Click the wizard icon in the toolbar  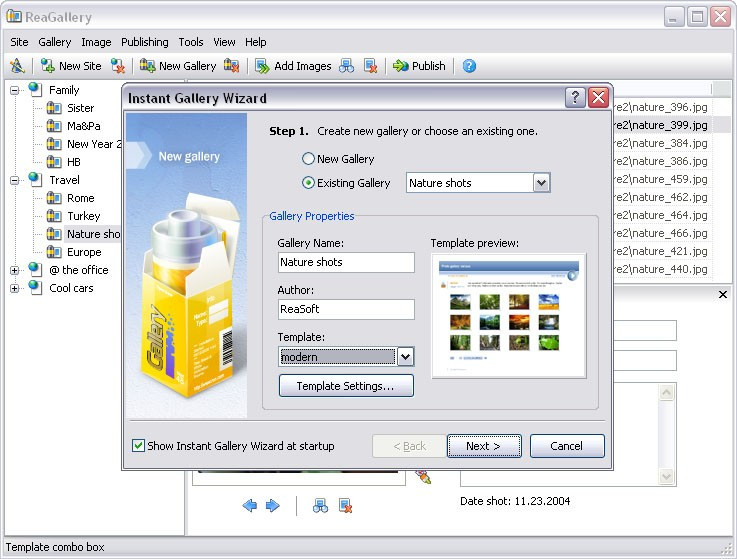point(17,66)
